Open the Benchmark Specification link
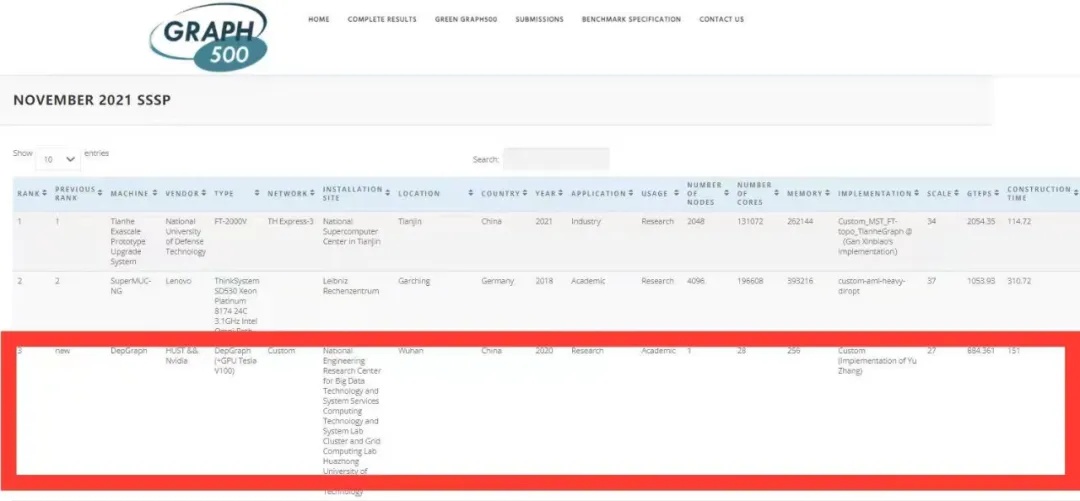The width and height of the screenshot is (1080, 501). point(631,19)
